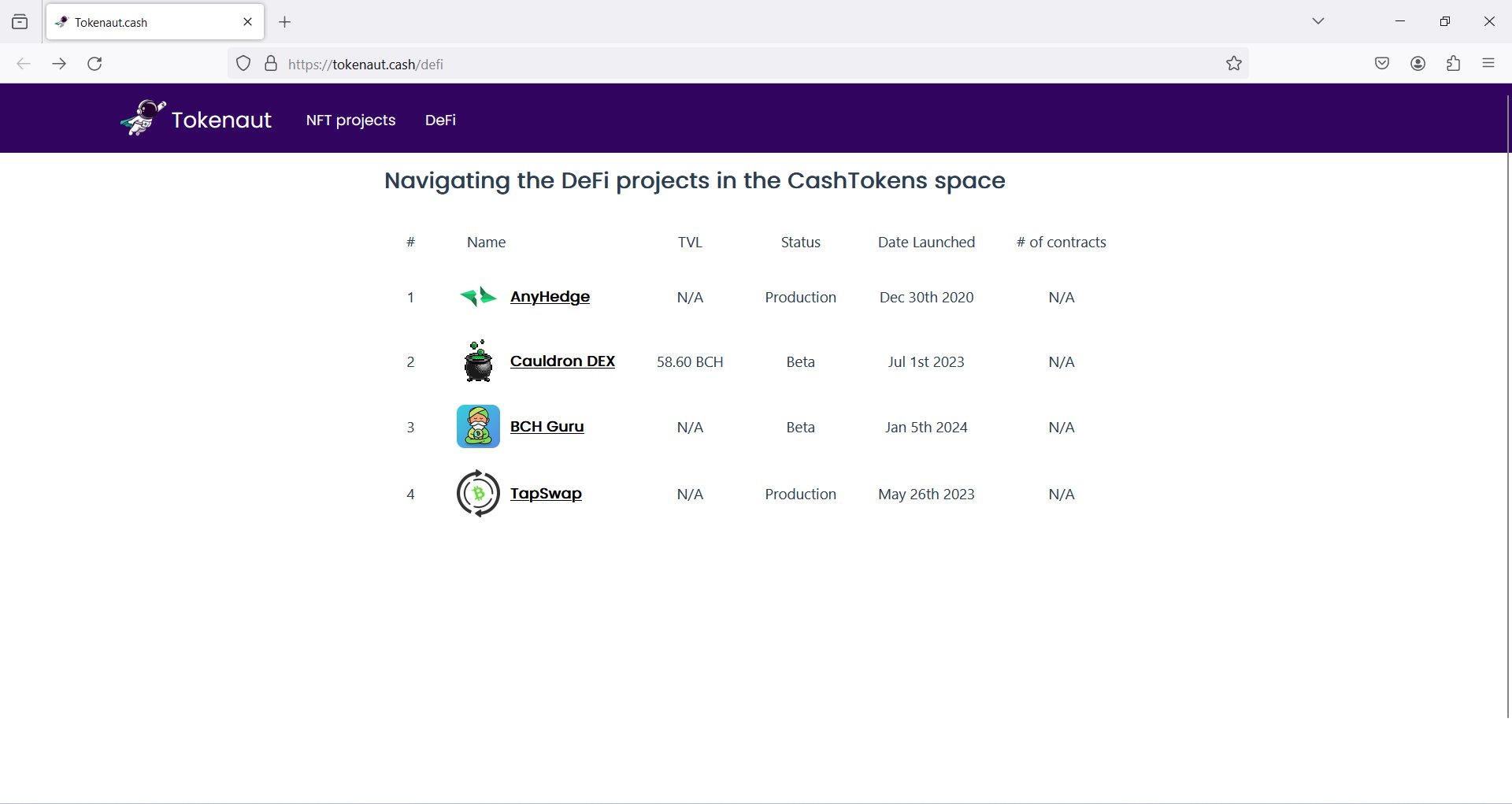
Task: Open the recent browsing history button
Action: (x=20, y=22)
